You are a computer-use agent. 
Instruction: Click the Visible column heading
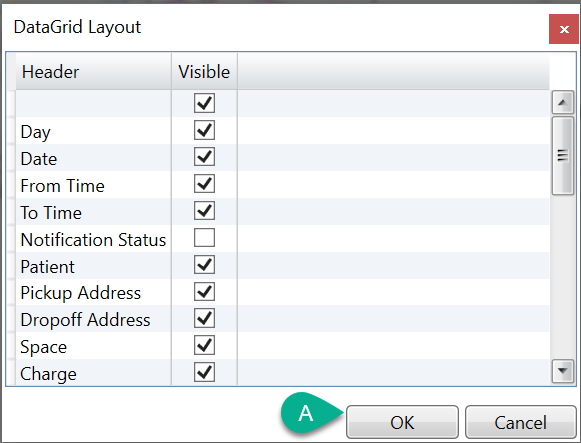(x=204, y=71)
